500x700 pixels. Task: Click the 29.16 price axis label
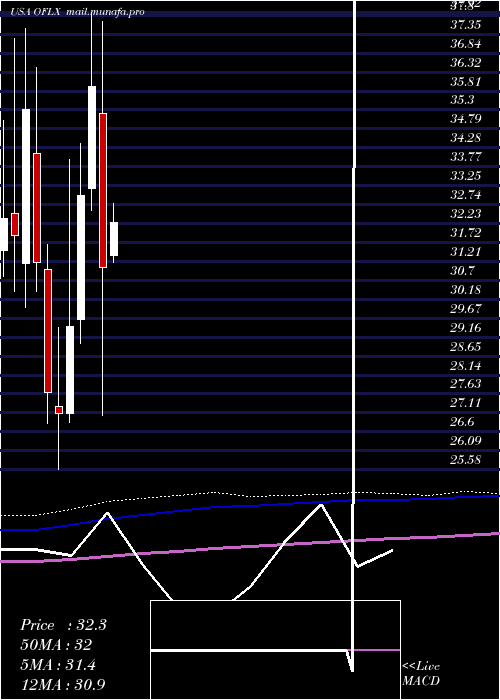coord(465,328)
